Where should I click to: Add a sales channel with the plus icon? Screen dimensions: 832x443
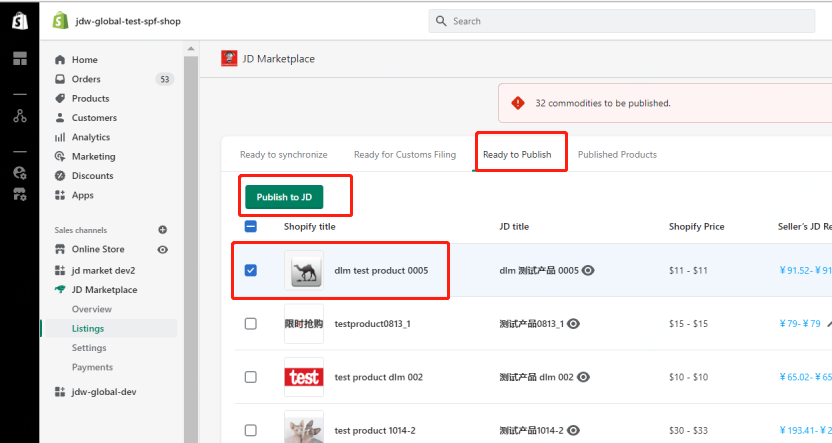(x=162, y=230)
